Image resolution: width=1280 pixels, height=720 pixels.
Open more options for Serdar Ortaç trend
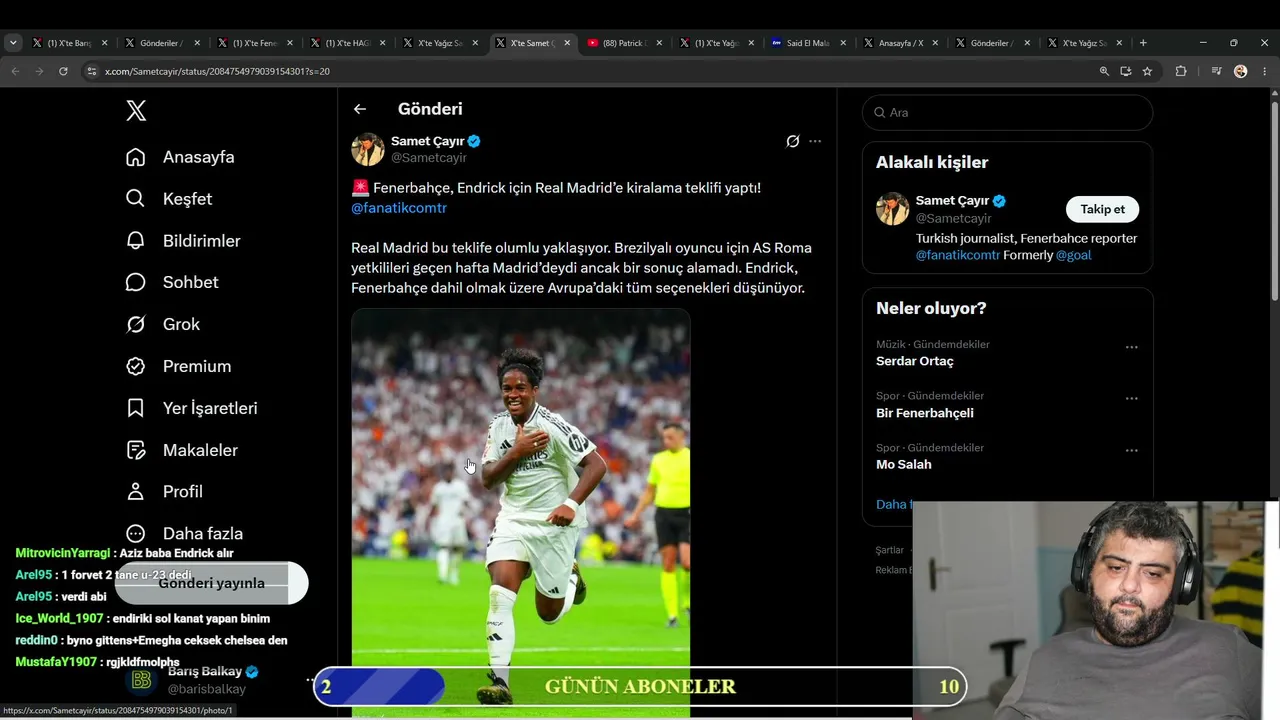(x=1132, y=347)
